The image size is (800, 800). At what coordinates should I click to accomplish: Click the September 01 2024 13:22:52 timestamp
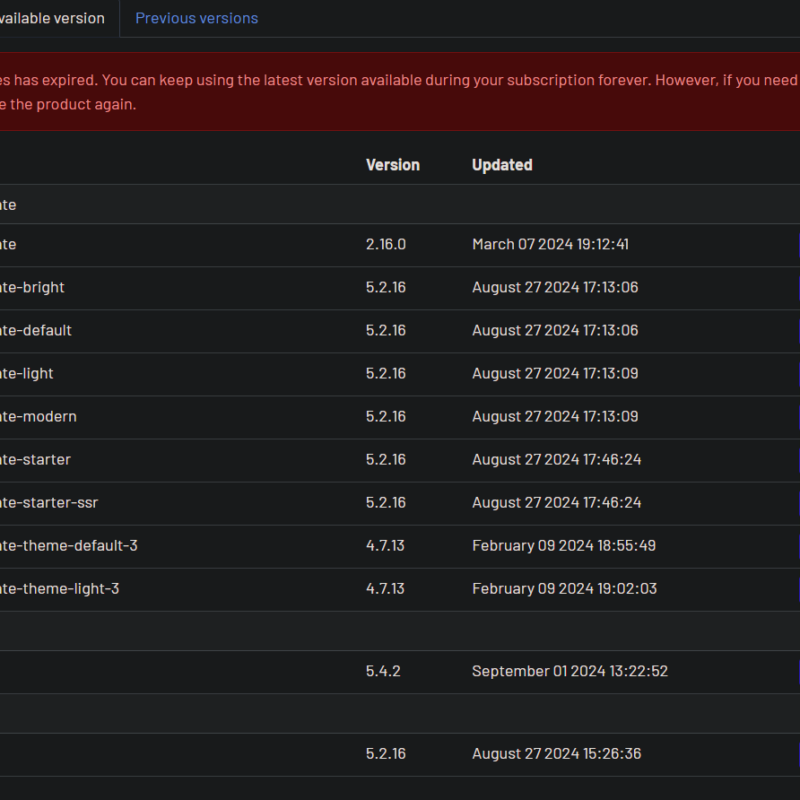[x=569, y=672]
